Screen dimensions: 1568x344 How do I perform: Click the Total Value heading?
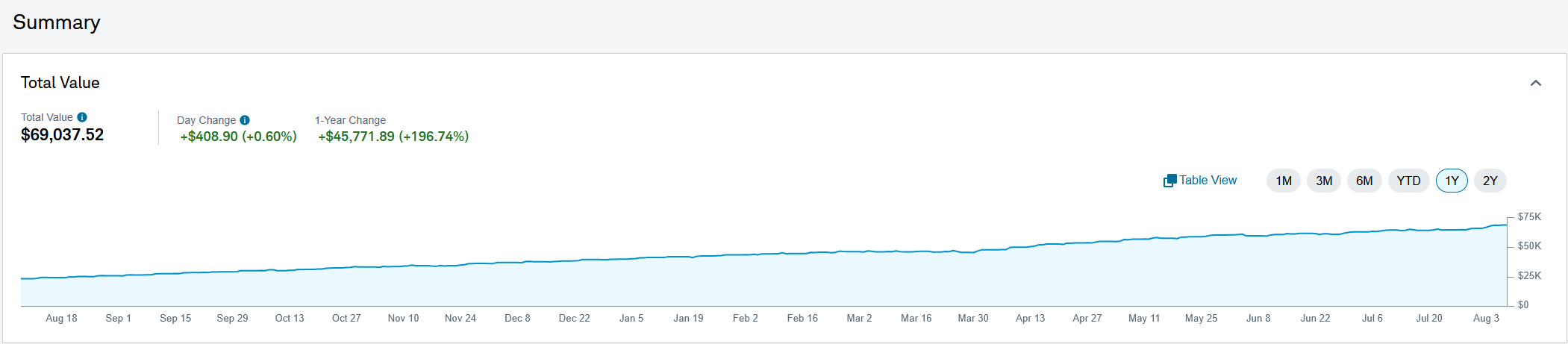click(60, 83)
